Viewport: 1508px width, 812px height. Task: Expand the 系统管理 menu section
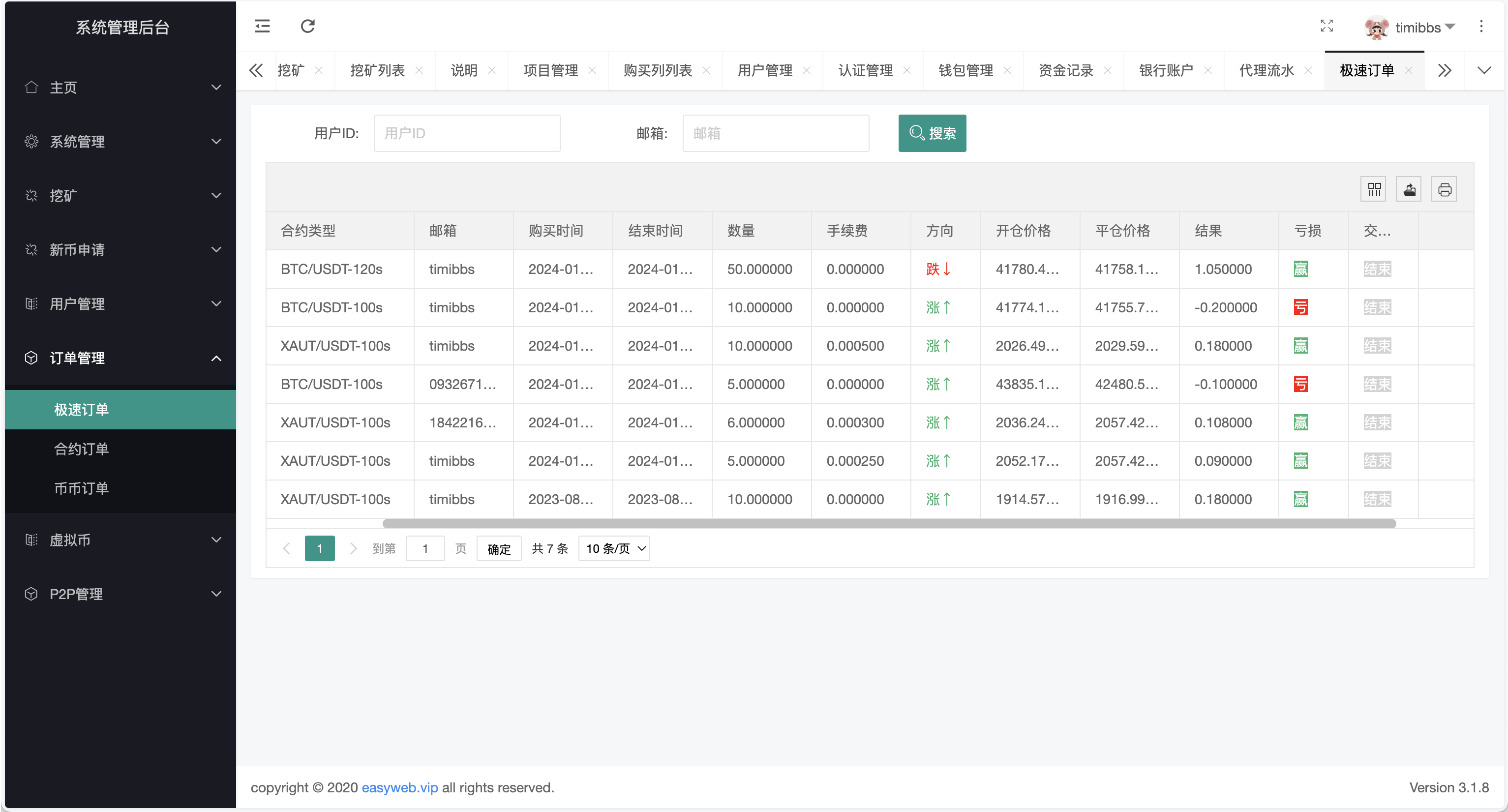pos(77,141)
